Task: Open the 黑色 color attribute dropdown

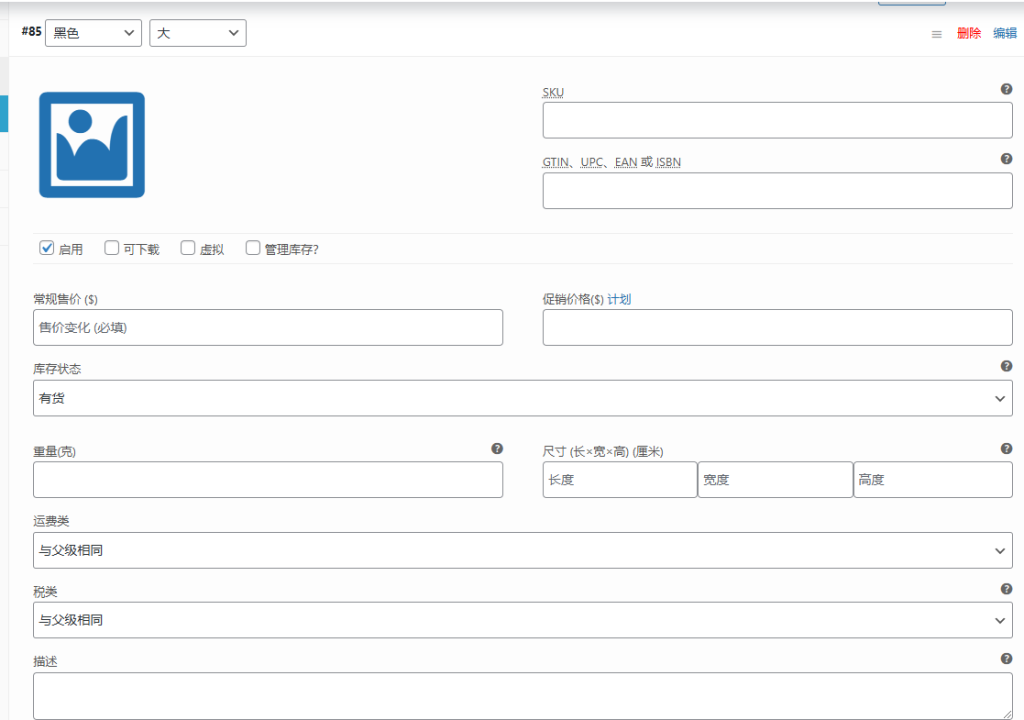Action: [x=93, y=32]
